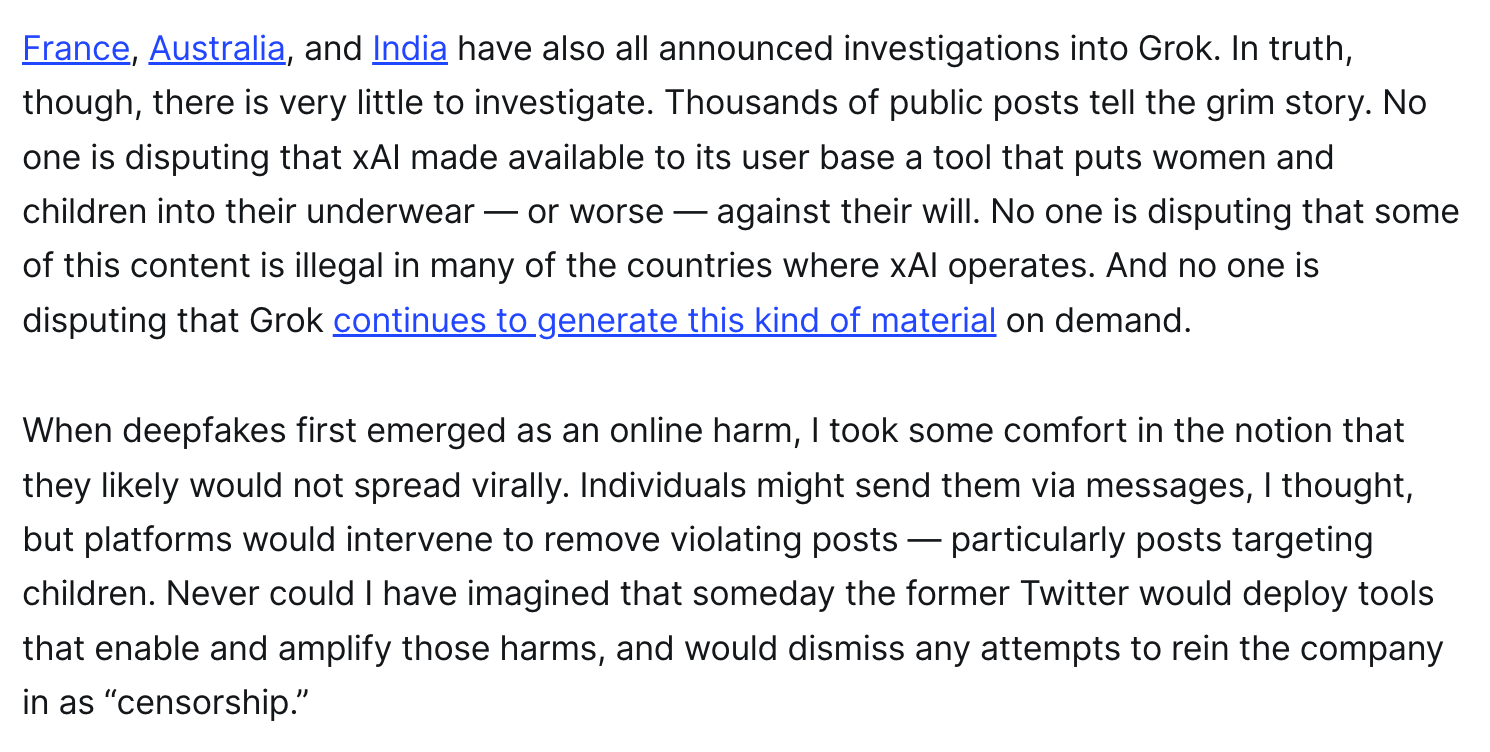Follow the India hyperlink
This screenshot has height=752, width=1490.
409,49
